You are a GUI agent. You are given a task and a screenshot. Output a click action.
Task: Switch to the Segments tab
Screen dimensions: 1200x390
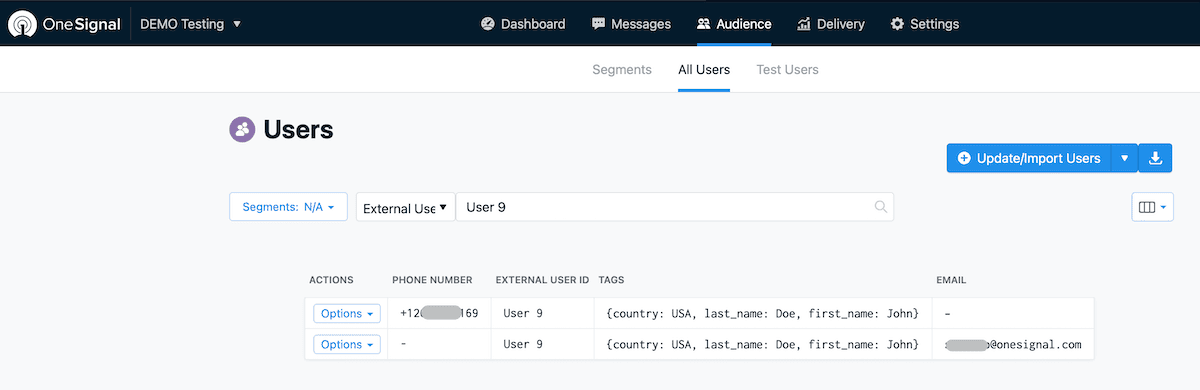[x=622, y=70]
